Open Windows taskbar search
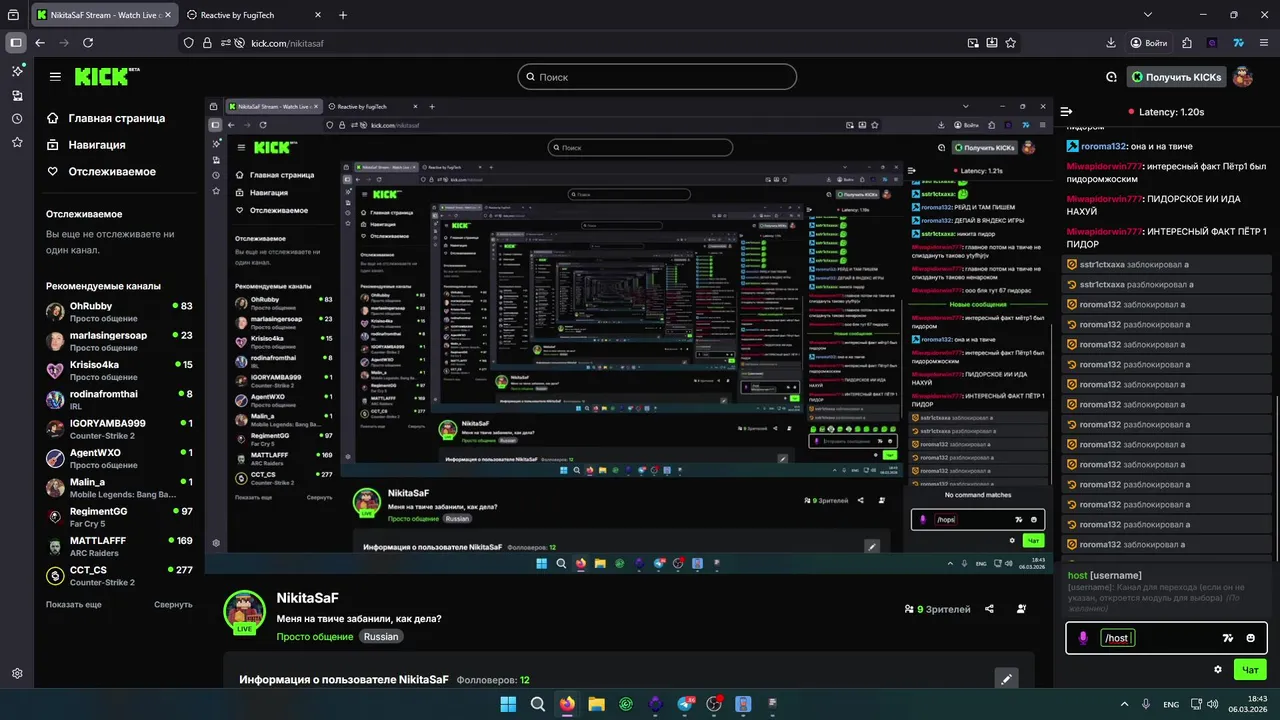 (538, 703)
